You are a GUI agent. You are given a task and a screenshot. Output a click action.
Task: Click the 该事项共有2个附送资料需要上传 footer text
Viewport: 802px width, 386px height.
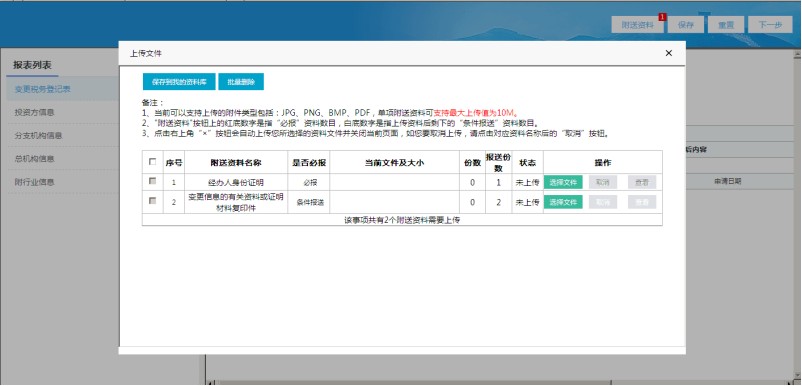402,220
